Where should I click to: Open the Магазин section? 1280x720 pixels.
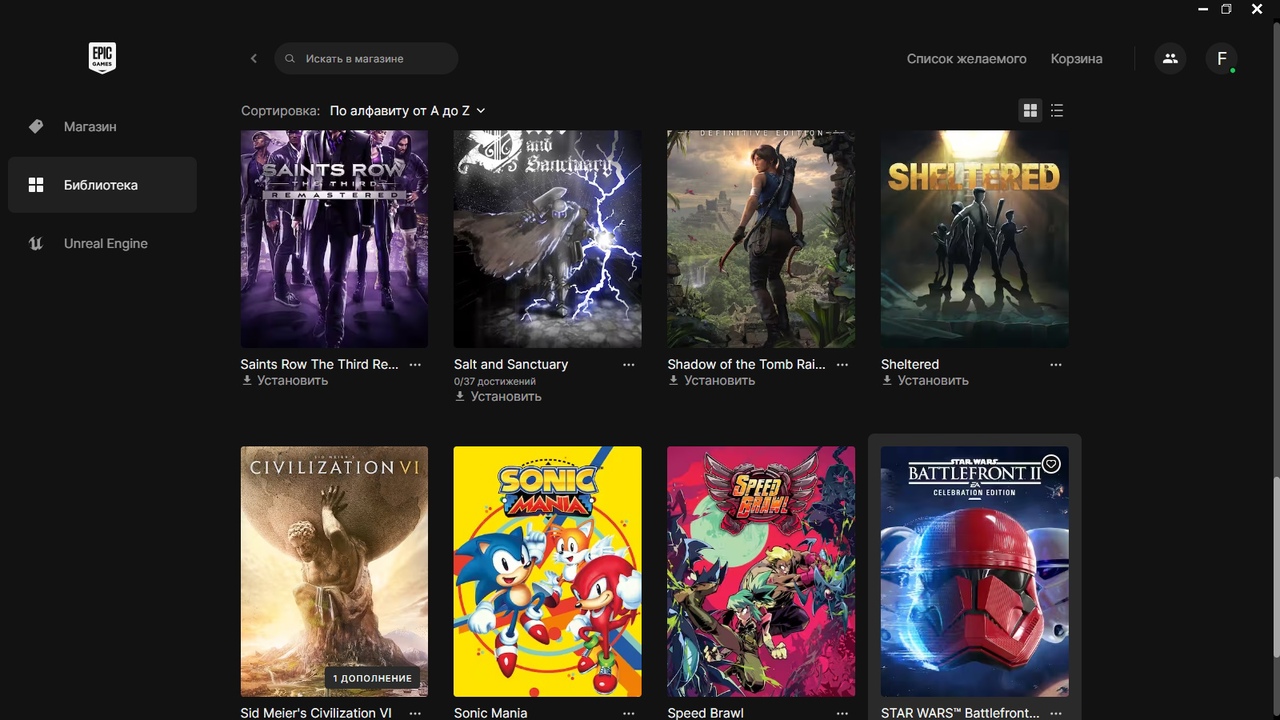102,127
